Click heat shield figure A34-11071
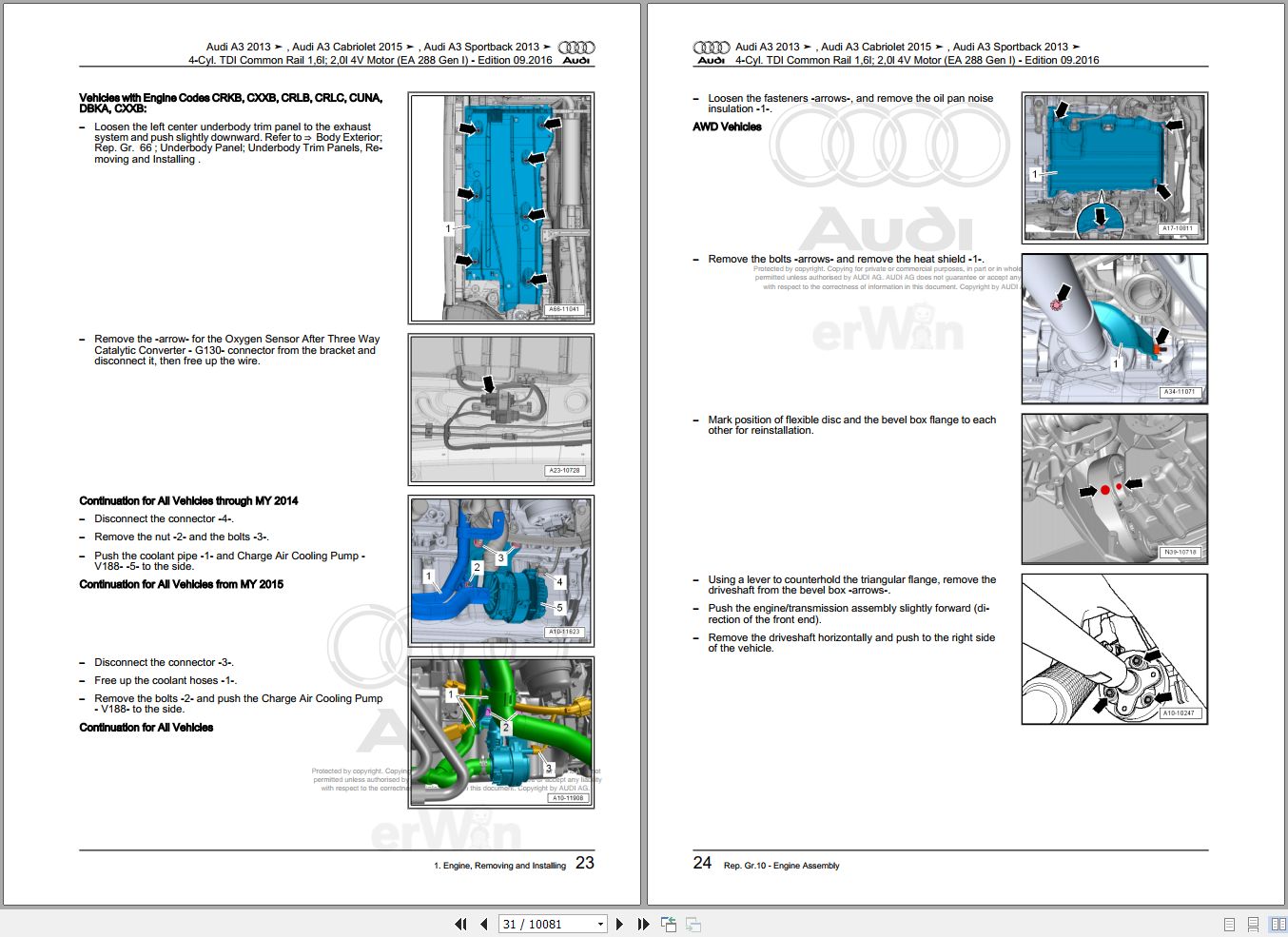The height and width of the screenshot is (937, 1288). tap(1115, 328)
